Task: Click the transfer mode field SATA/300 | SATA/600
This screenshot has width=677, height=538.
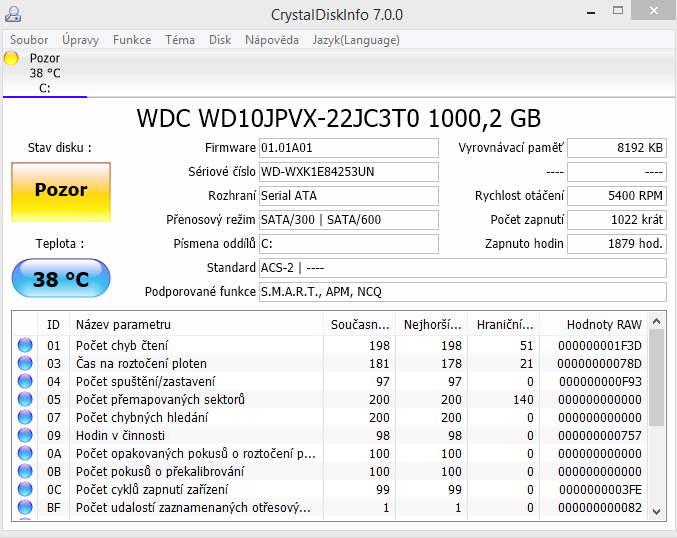Action: [x=349, y=220]
